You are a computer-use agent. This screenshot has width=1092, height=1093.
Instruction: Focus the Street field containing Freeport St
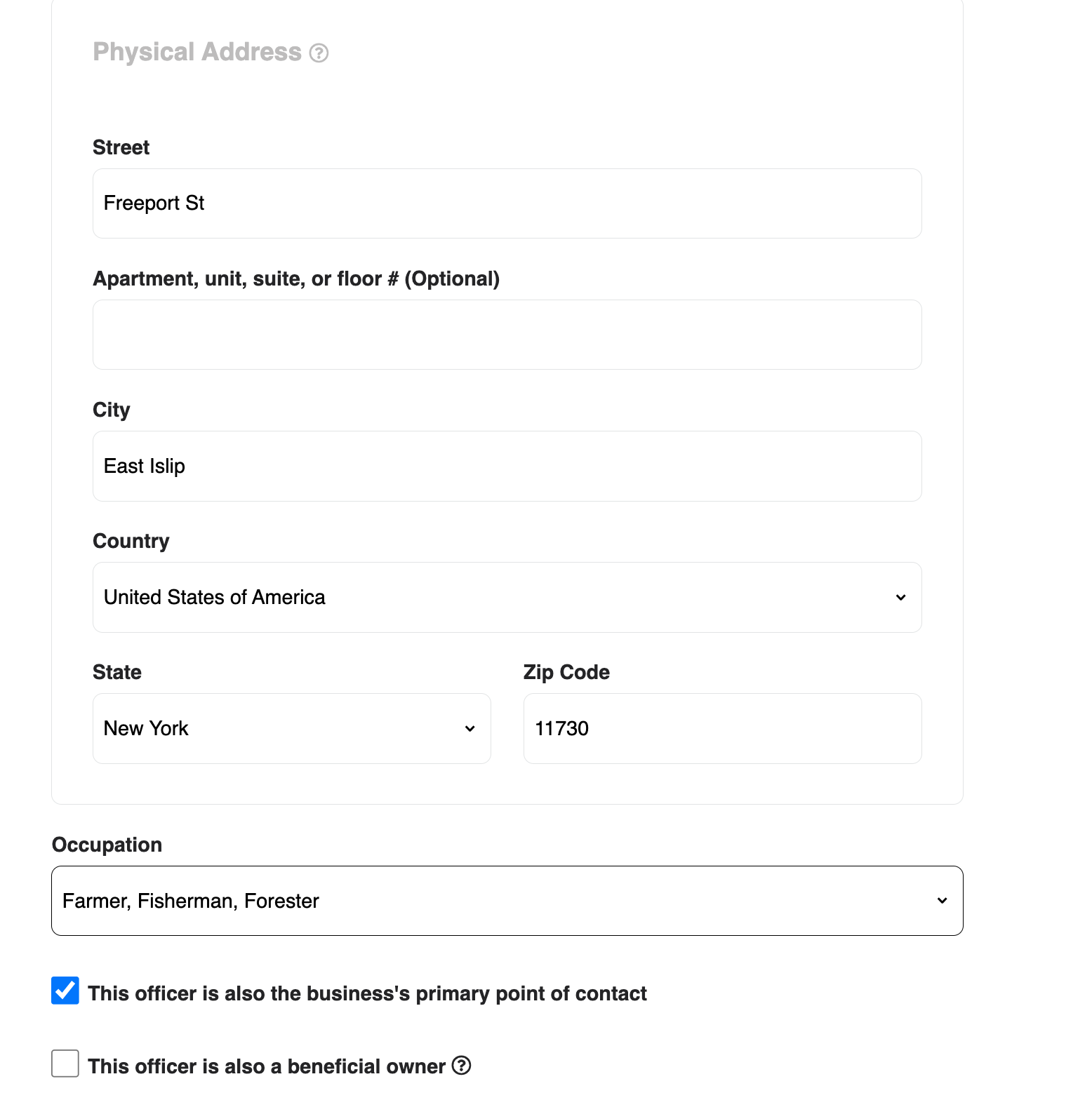pos(507,203)
